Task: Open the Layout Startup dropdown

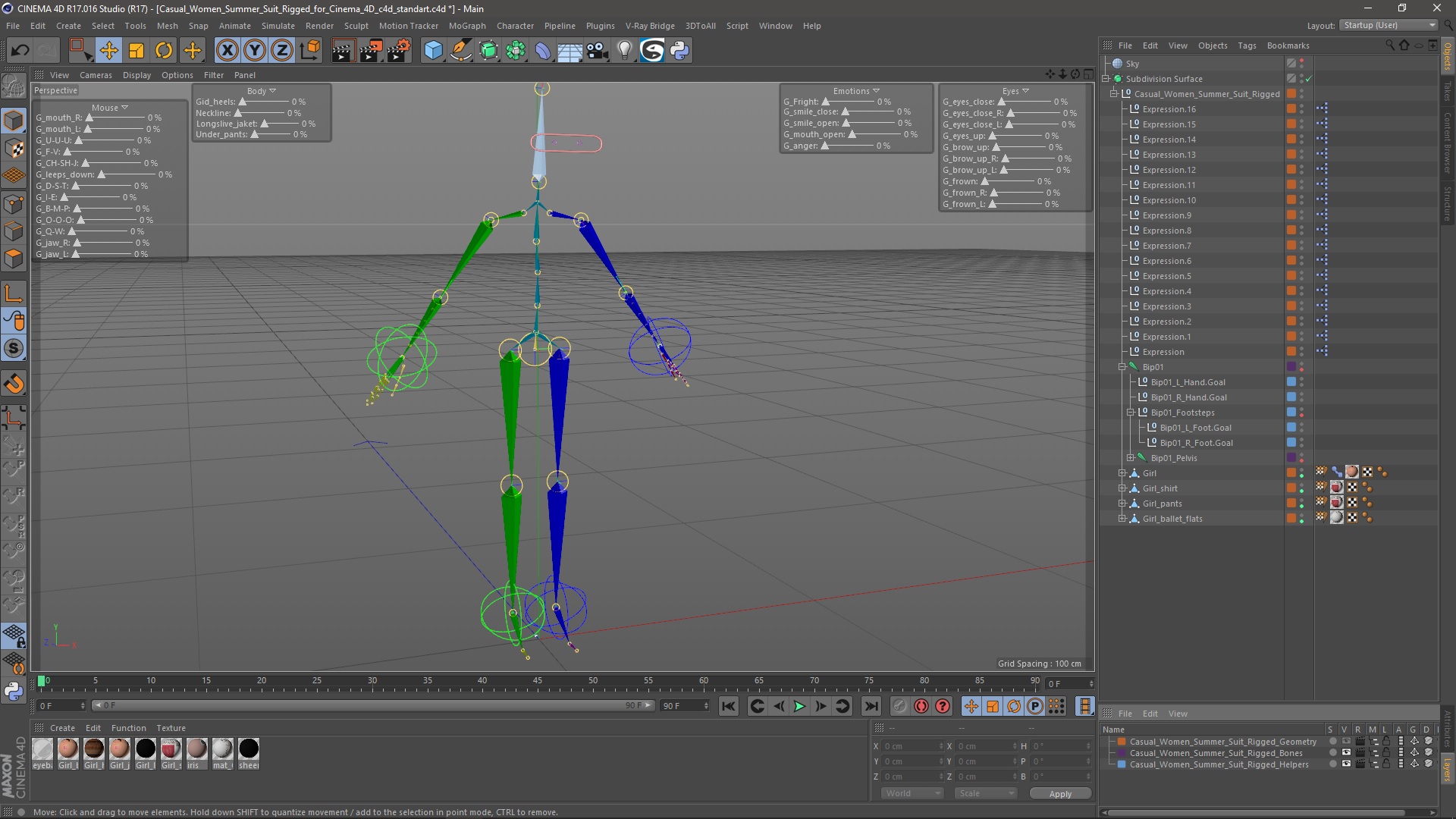Action: [1389, 25]
